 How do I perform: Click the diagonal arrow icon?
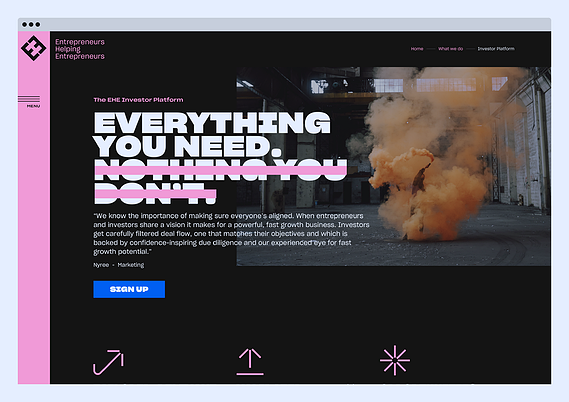tap(108, 362)
